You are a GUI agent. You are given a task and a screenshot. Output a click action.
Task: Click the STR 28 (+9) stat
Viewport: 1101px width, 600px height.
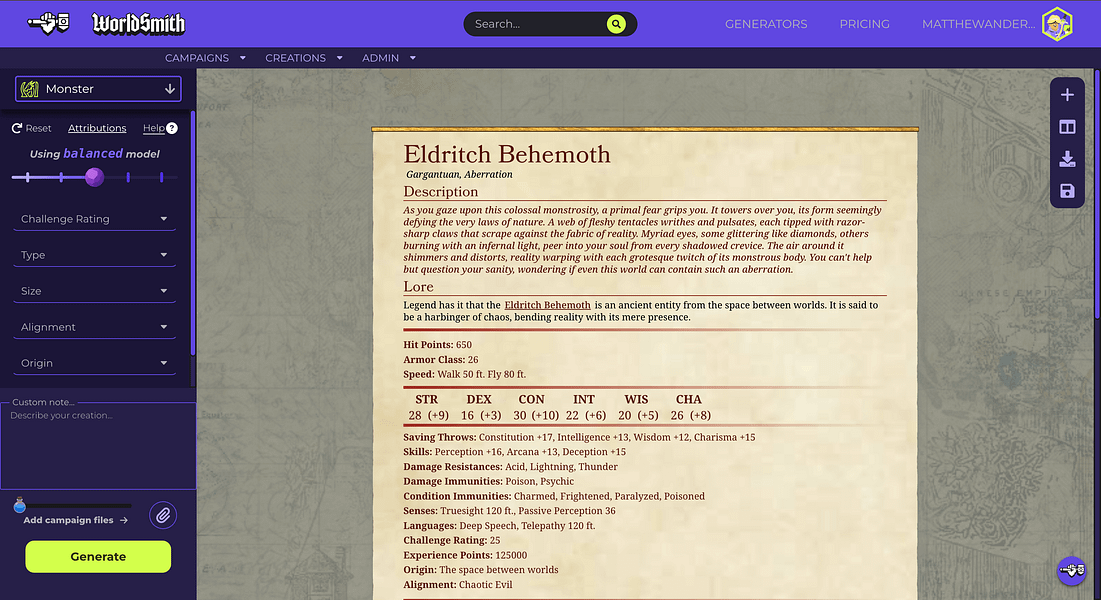pos(428,407)
